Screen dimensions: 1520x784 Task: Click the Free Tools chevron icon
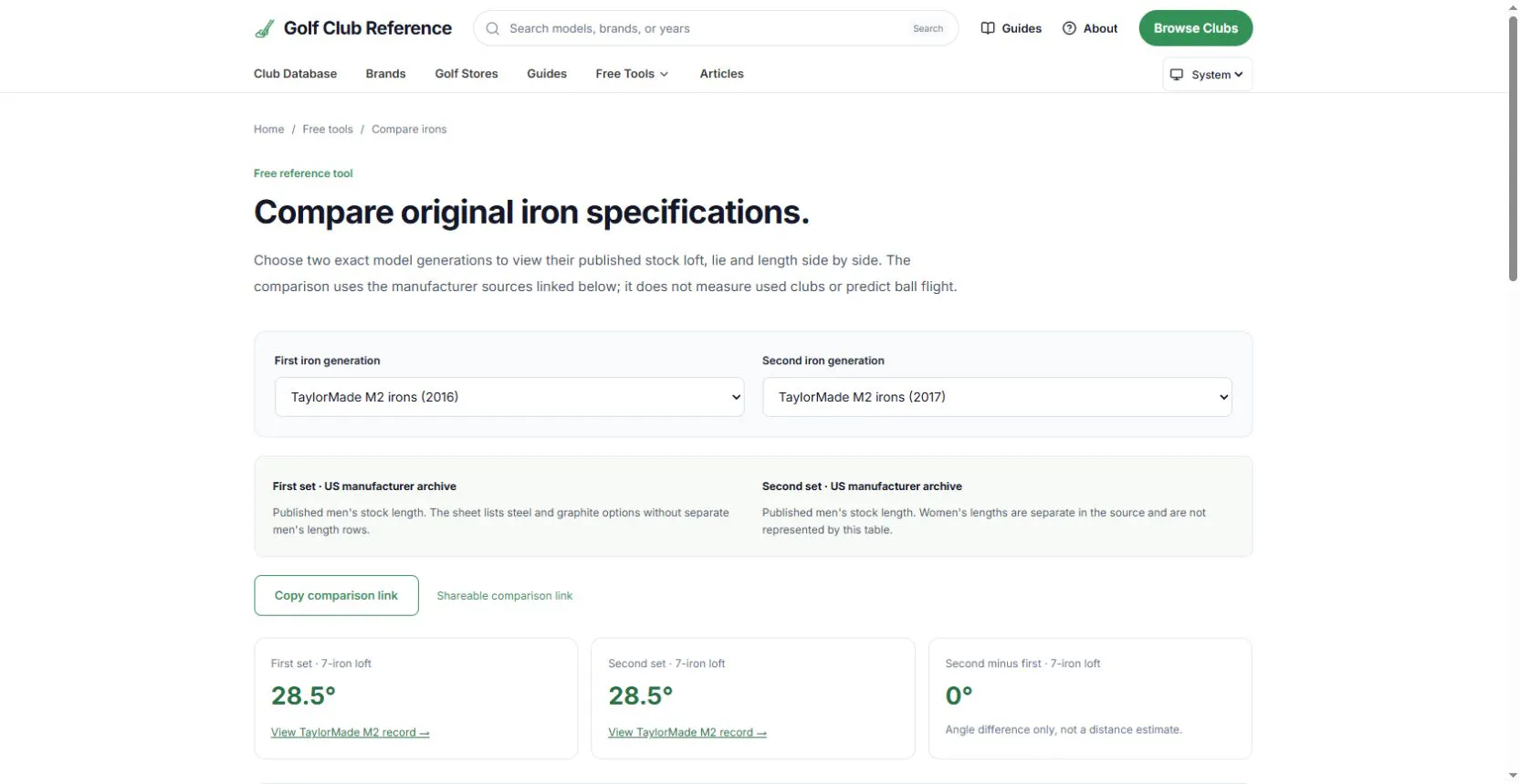click(x=664, y=74)
